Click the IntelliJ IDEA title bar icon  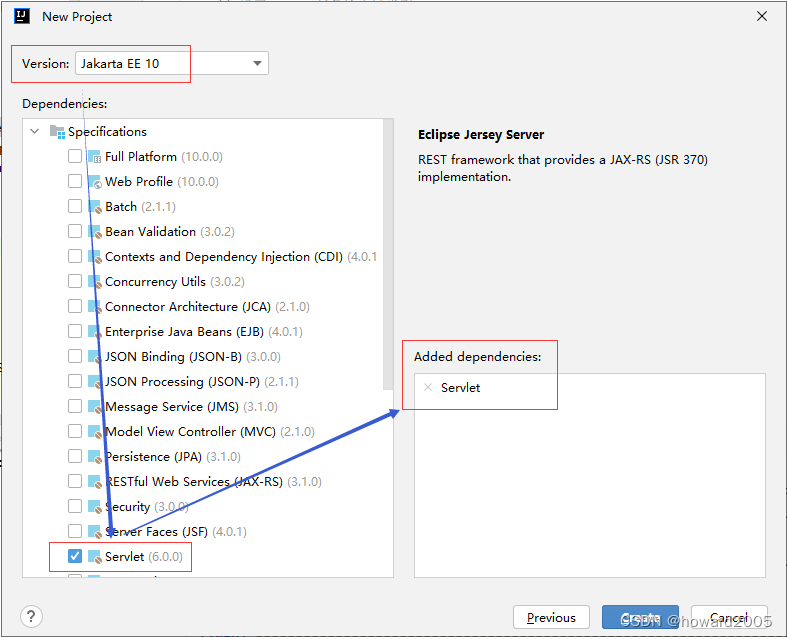[22, 16]
